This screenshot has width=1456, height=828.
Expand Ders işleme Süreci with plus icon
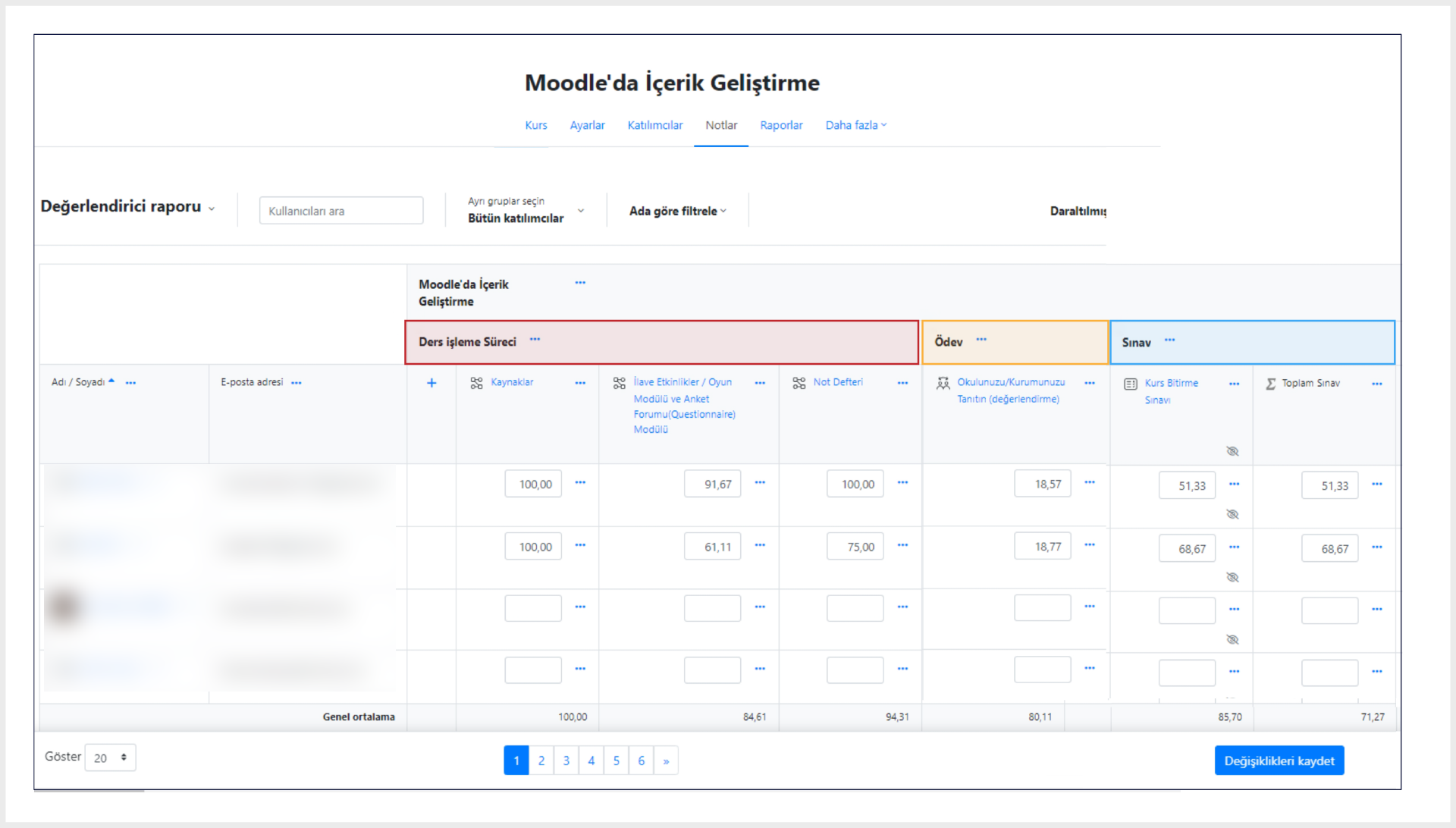click(431, 383)
